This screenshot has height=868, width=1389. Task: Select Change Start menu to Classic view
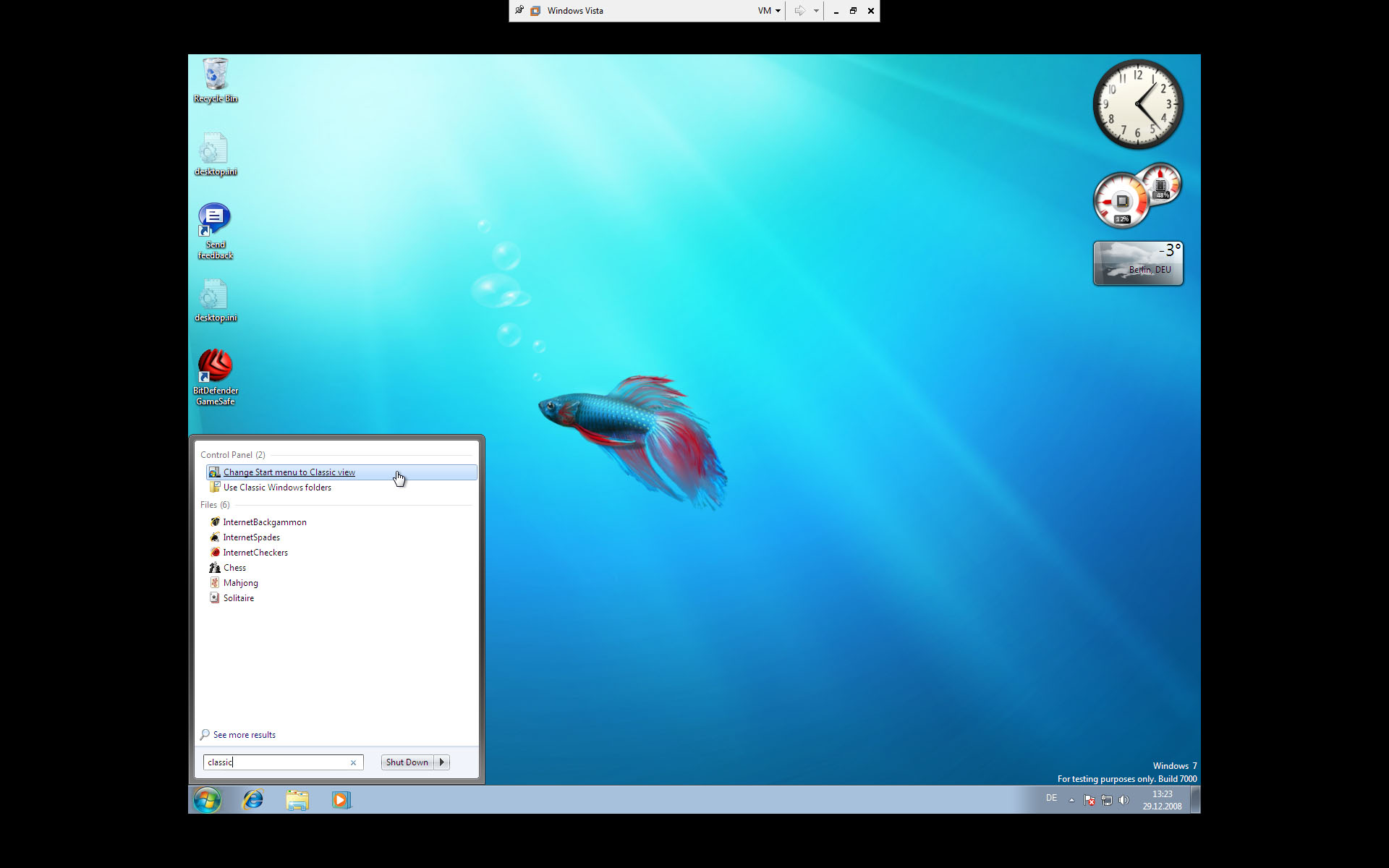[x=289, y=472]
